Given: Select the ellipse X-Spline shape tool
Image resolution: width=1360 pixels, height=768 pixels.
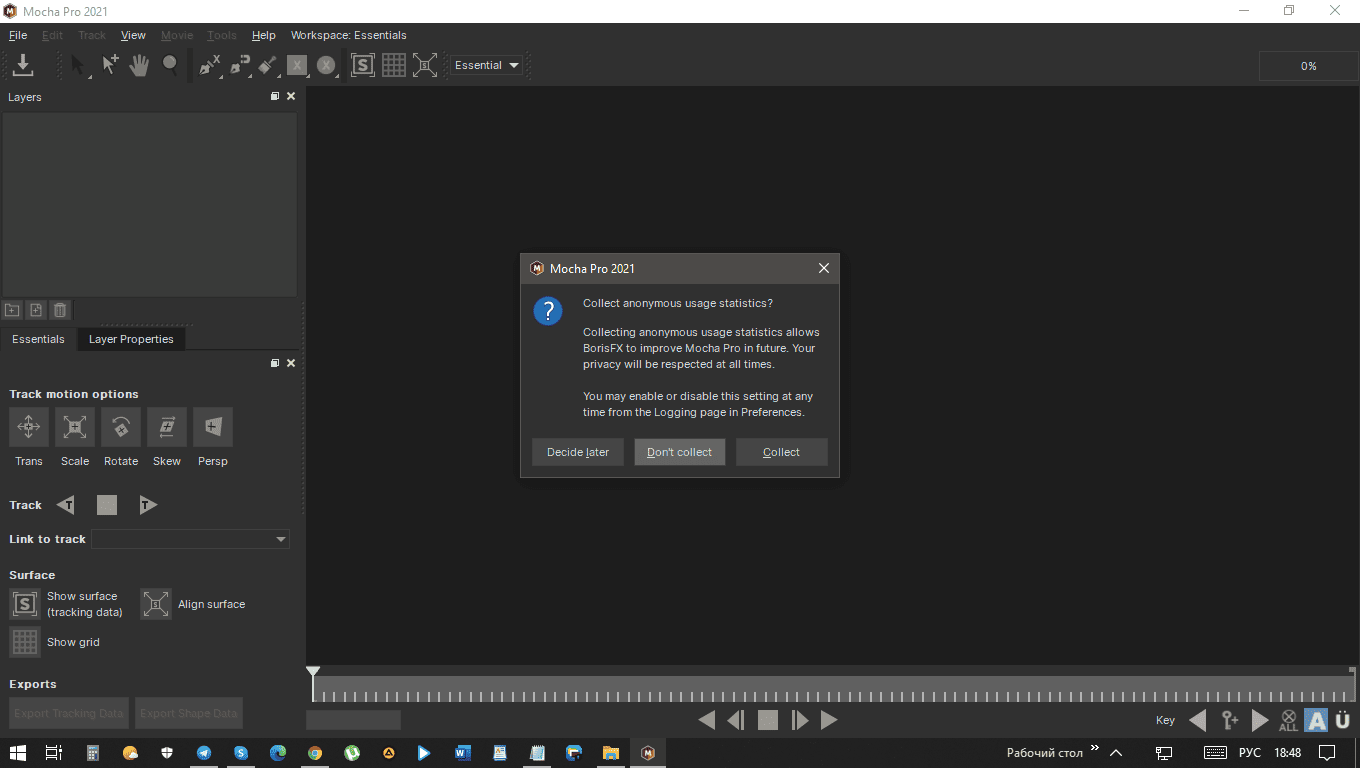Looking at the screenshot, I should tap(326, 65).
